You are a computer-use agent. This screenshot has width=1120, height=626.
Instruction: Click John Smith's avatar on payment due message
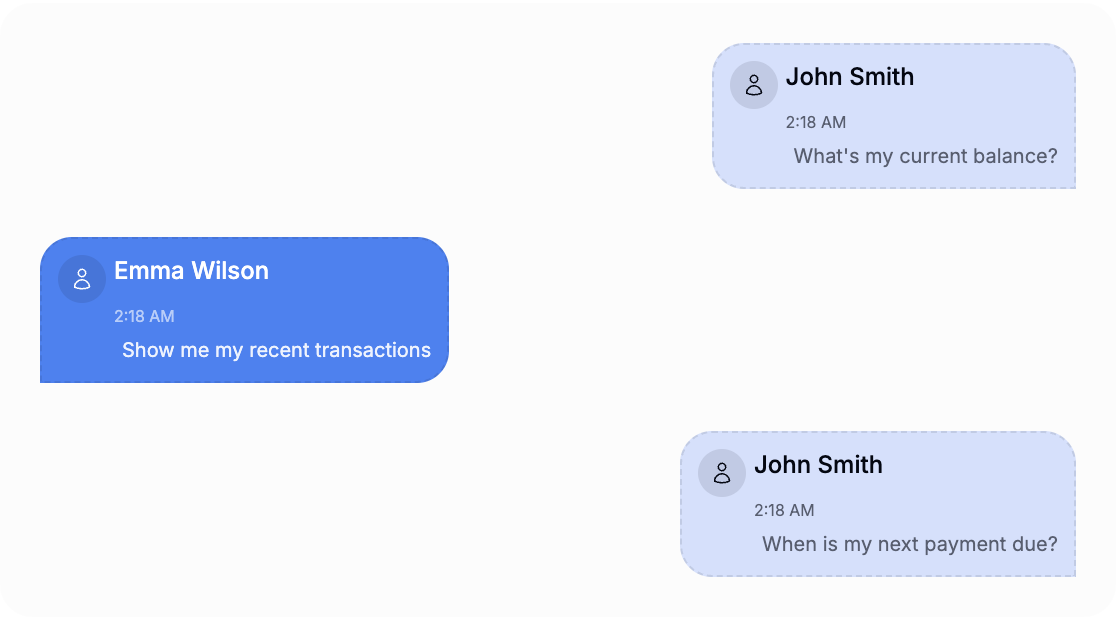click(x=722, y=473)
